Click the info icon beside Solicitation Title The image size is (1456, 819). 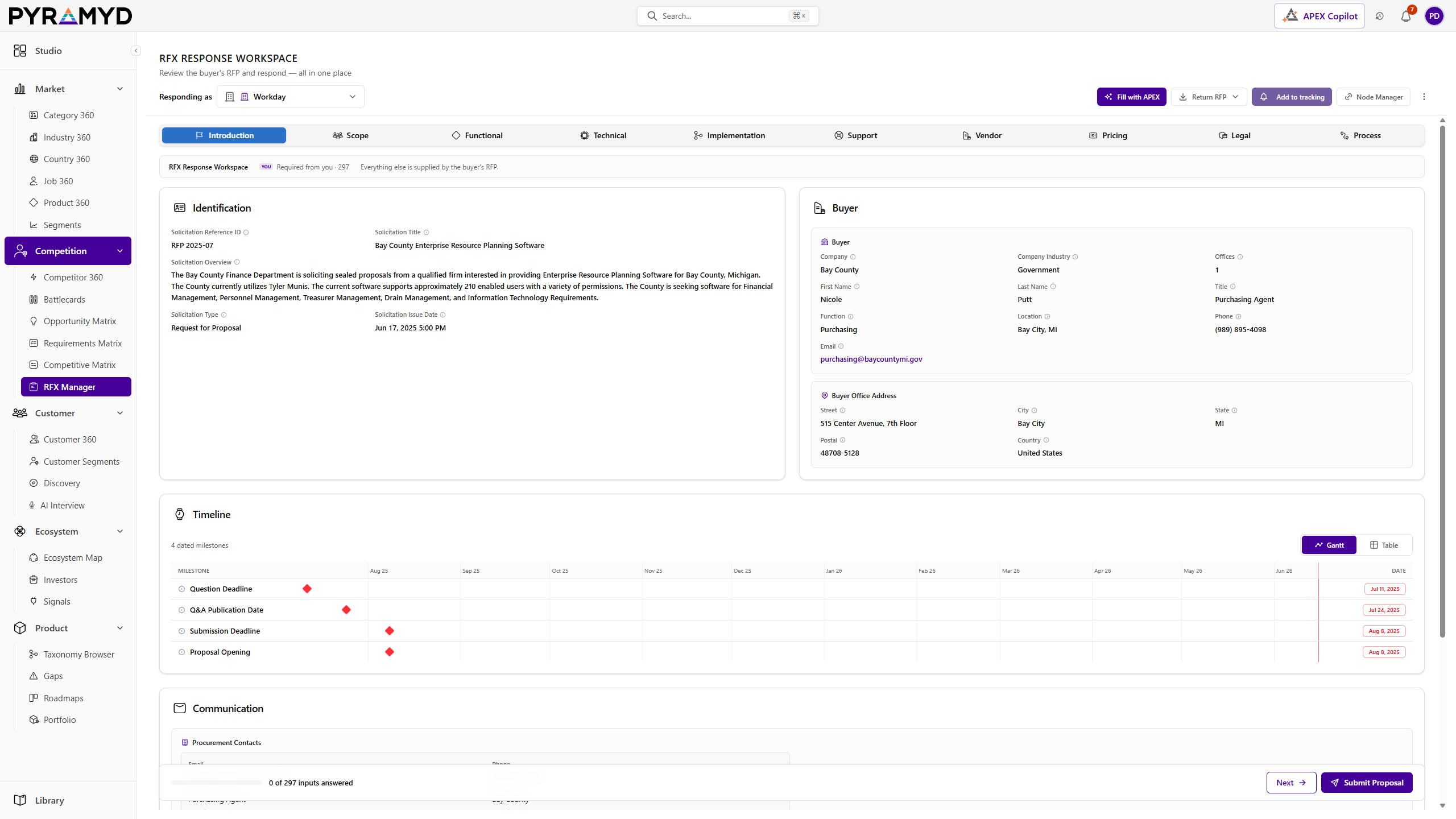pos(426,232)
